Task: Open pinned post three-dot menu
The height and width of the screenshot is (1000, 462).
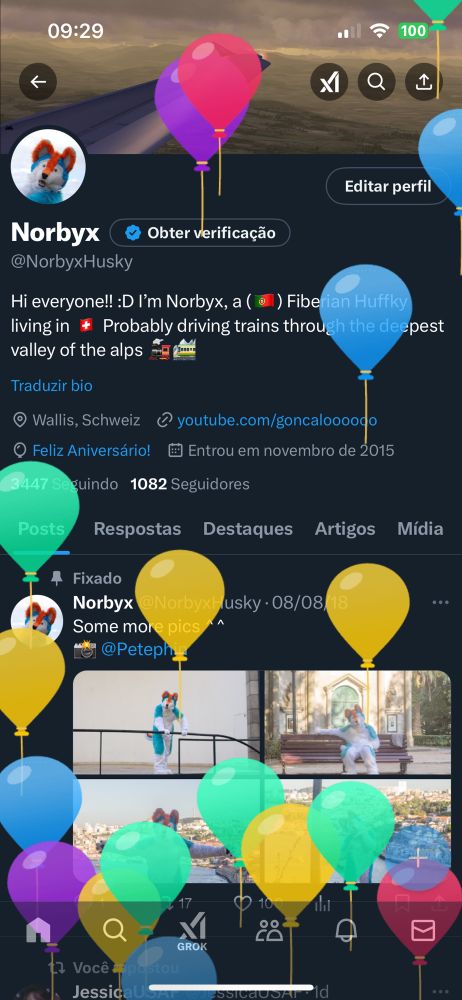Action: click(440, 603)
